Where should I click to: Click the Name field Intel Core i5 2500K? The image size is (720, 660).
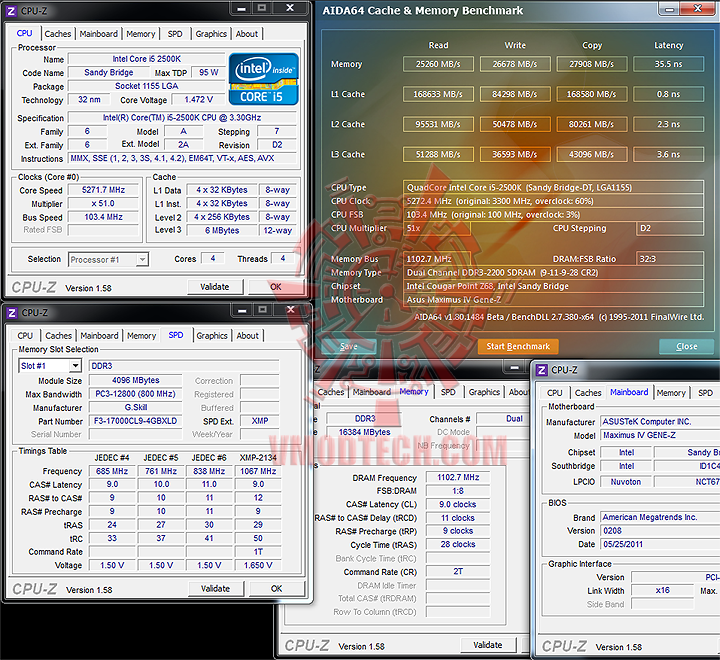click(146, 59)
